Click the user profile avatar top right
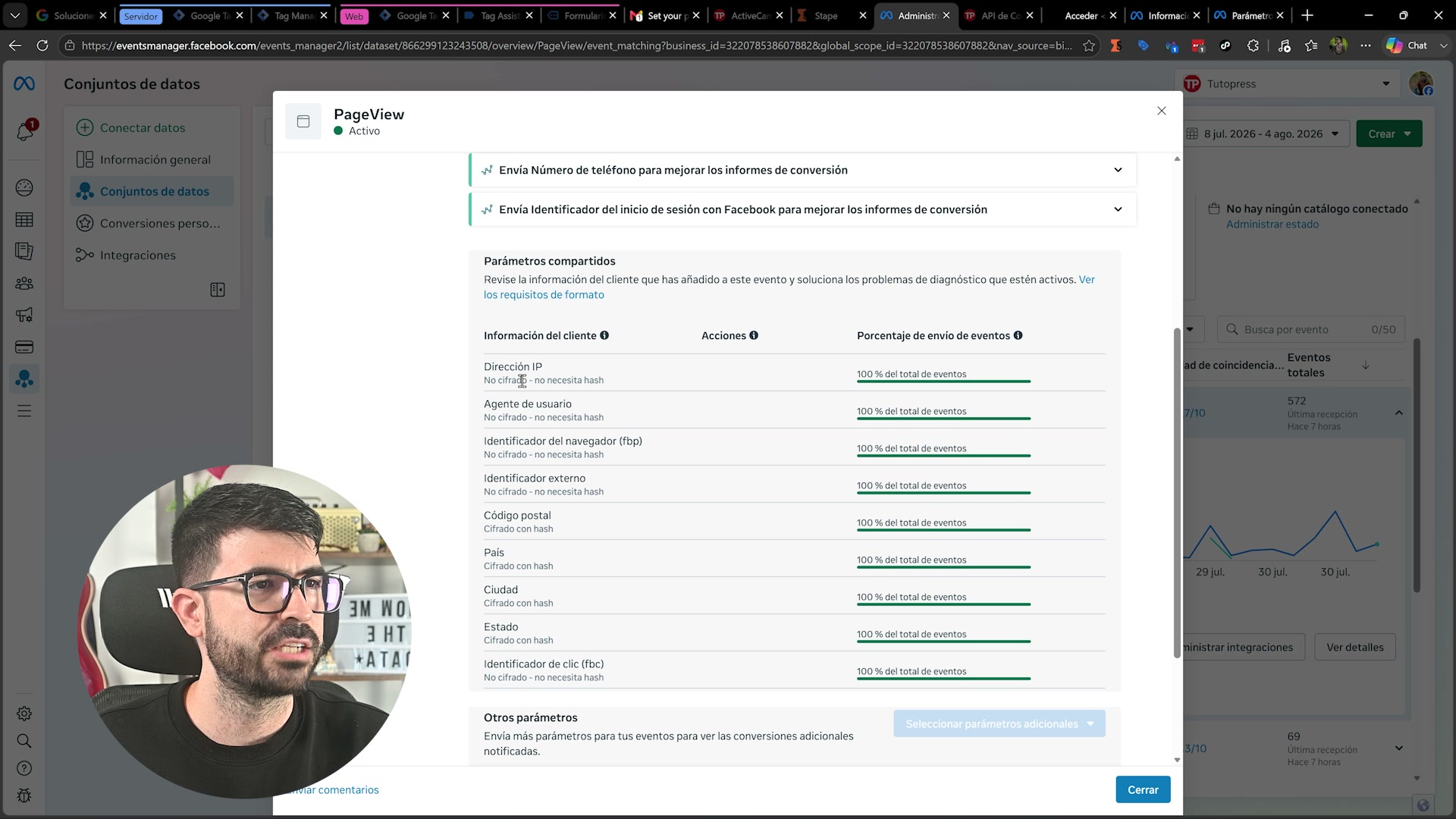 tap(1421, 83)
